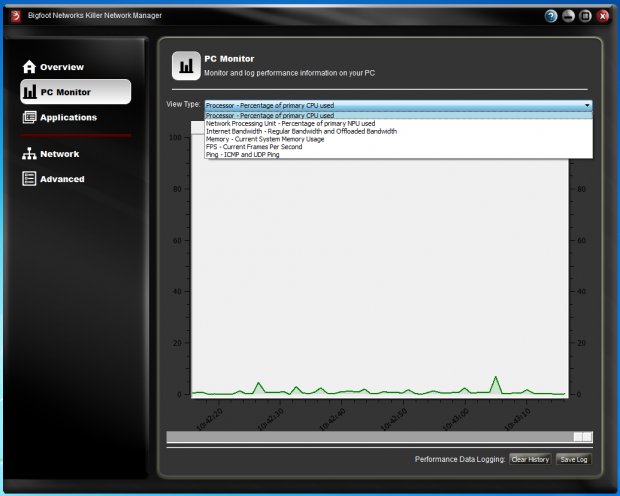This screenshot has height=496, width=620.
Task: Choose Ping - ICMP and UDP Ping
Action: (x=243, y=155)
